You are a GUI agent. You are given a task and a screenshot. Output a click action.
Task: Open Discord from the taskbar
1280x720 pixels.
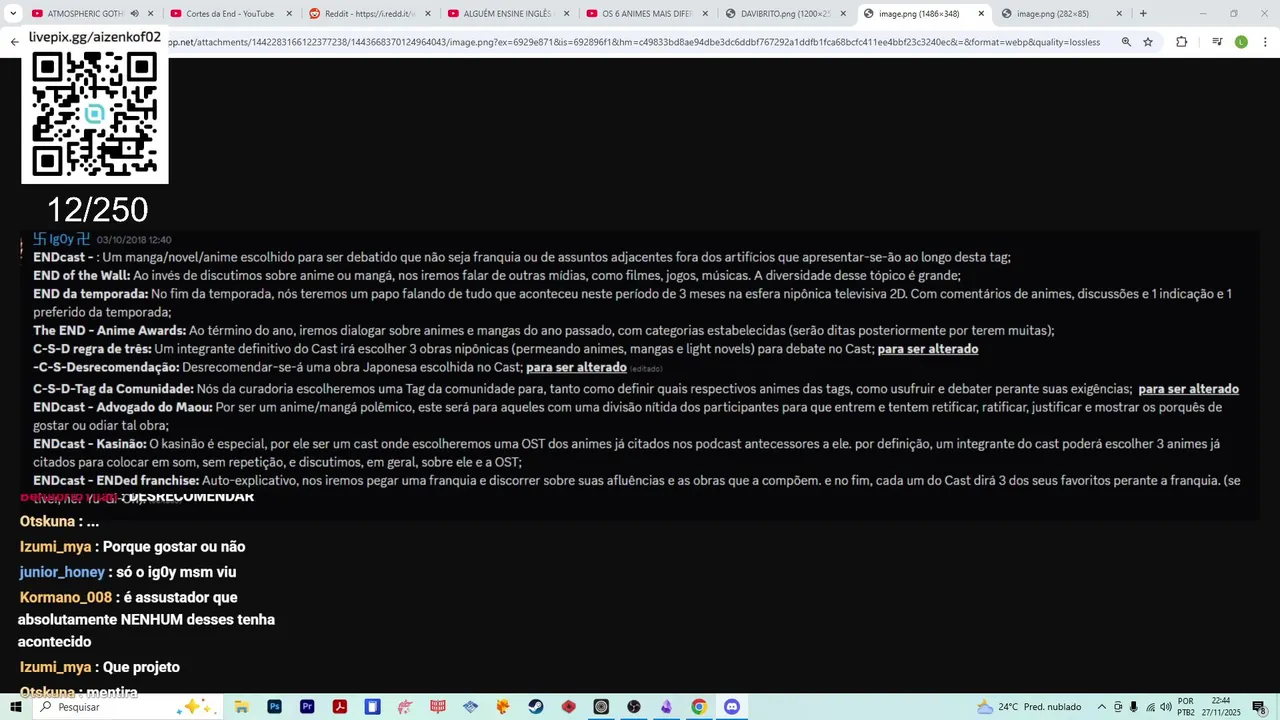click(732, 707)
